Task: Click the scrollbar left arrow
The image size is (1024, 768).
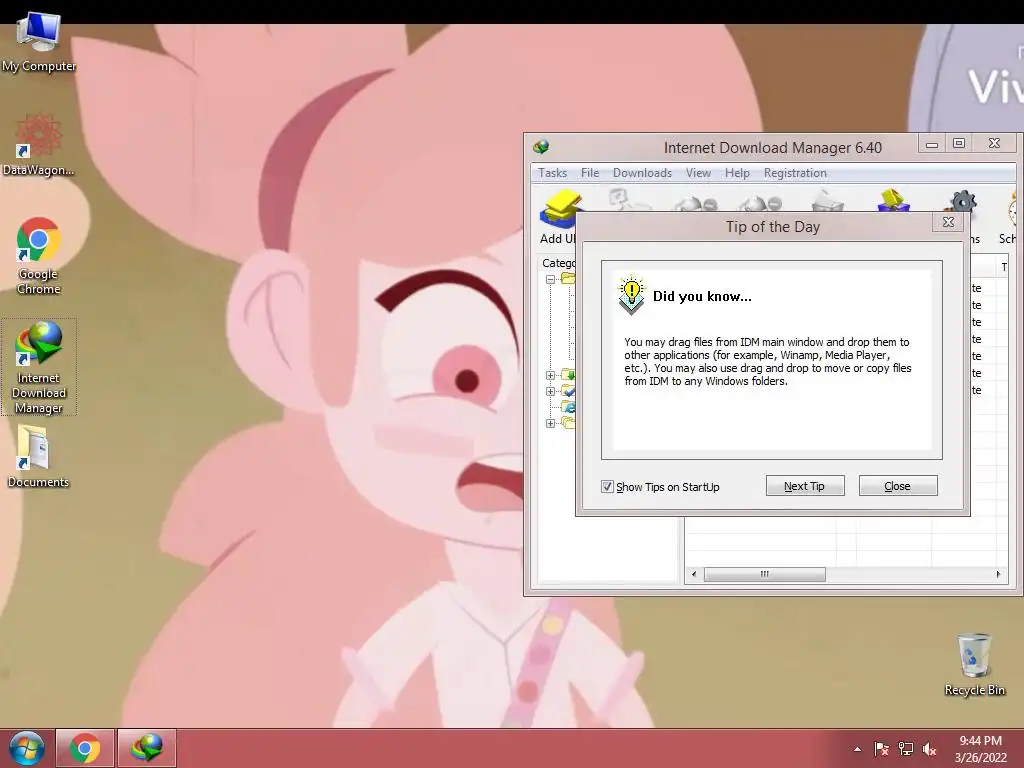Action: coord(694,574)
